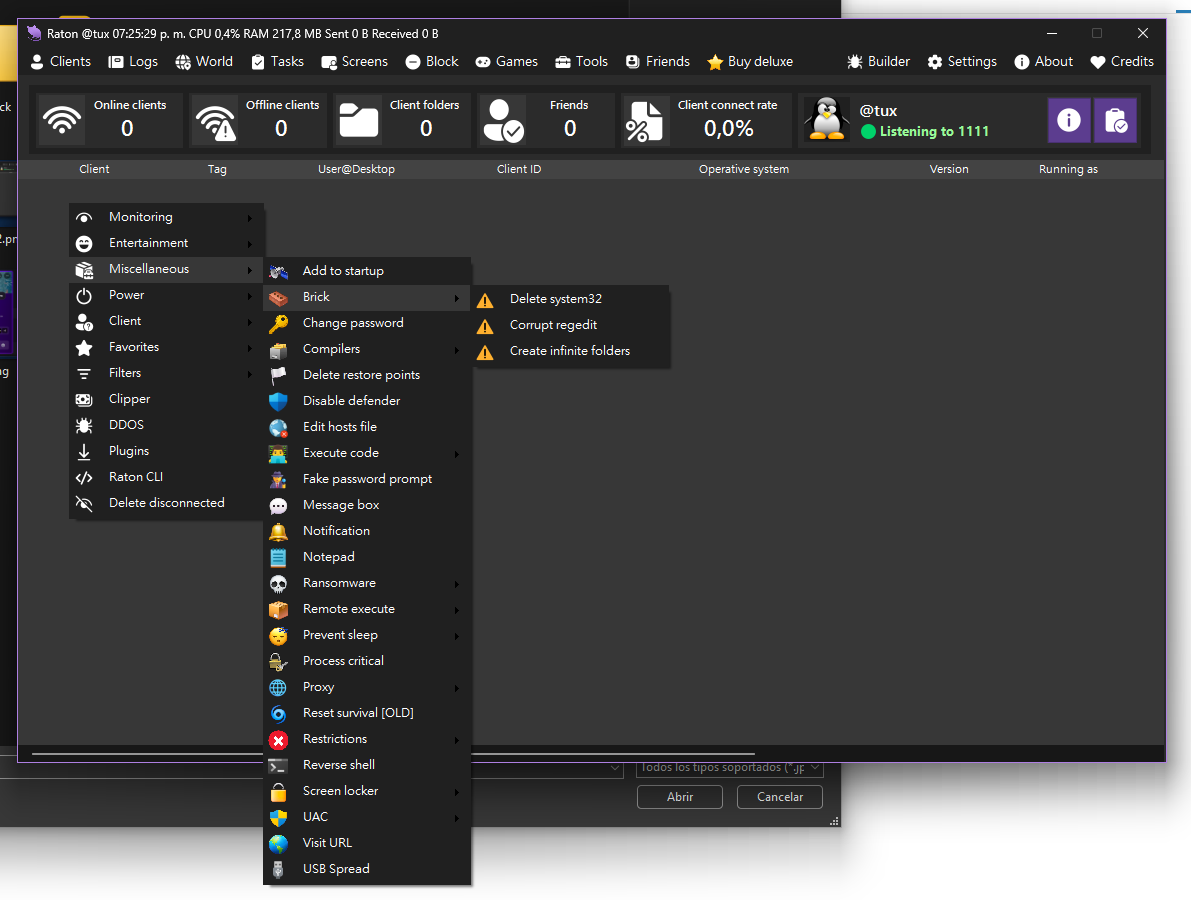This screenshot has width=1191, height=900.
Task: Open the Settings menu
Action: tap(962, 62)
